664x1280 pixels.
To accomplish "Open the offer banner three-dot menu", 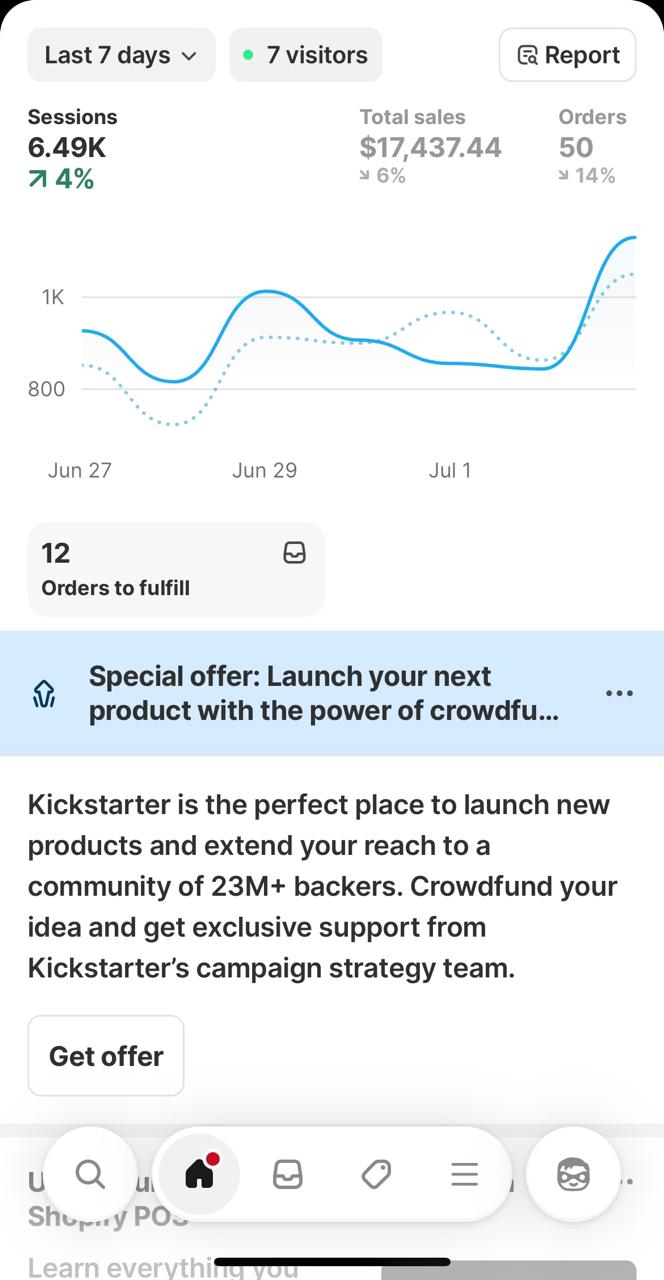I will pyautogui.click(x=619, y=693).
